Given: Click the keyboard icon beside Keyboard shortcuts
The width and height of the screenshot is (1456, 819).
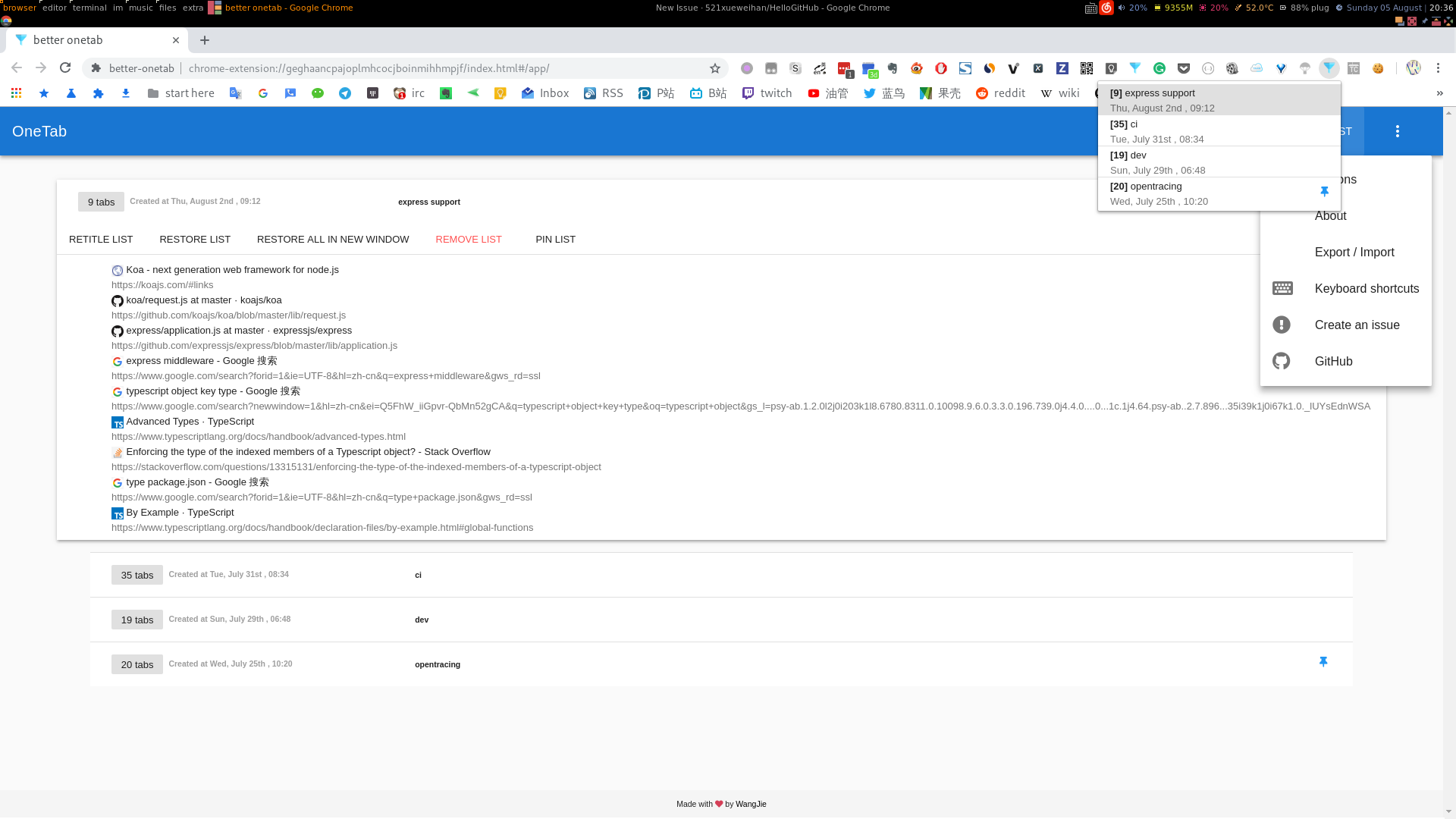Looking at the screenshot, I should 1282,288.
